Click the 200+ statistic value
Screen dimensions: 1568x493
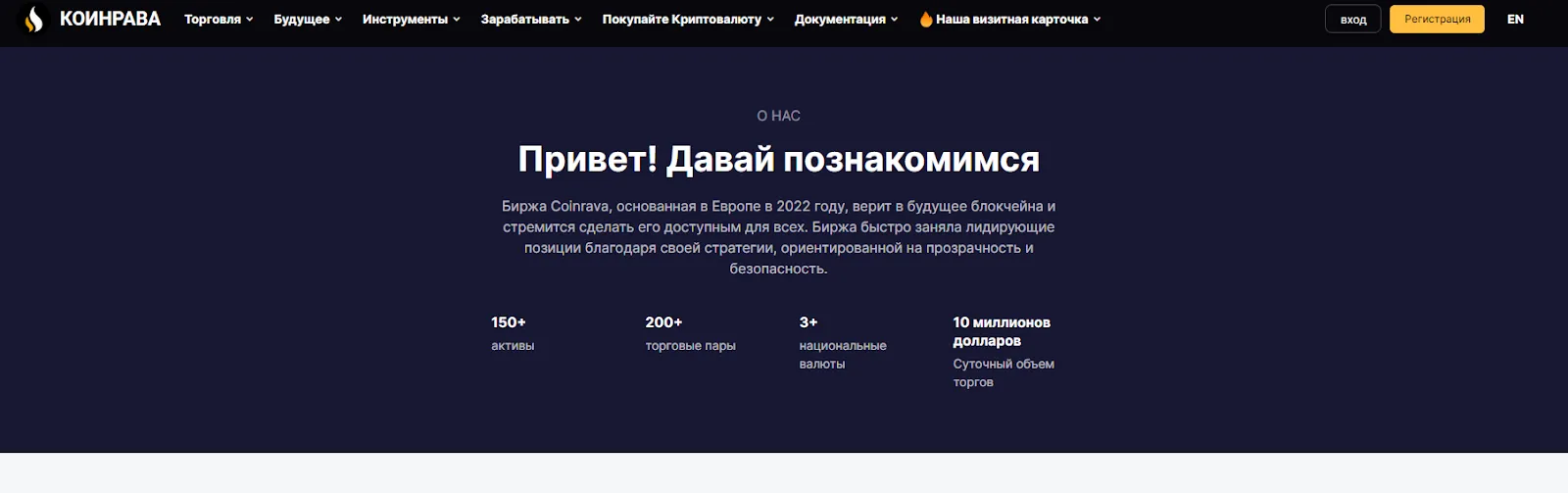(663, 322)
